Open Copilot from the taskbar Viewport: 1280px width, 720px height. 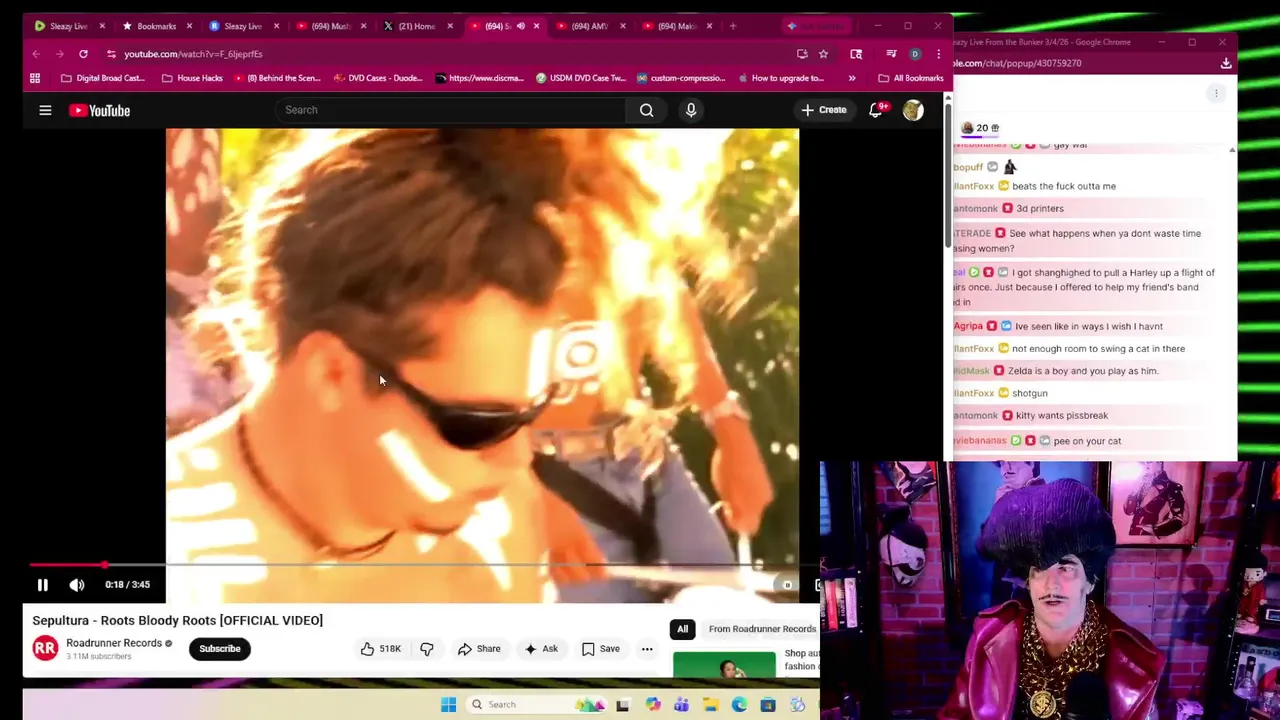[652, 705]
